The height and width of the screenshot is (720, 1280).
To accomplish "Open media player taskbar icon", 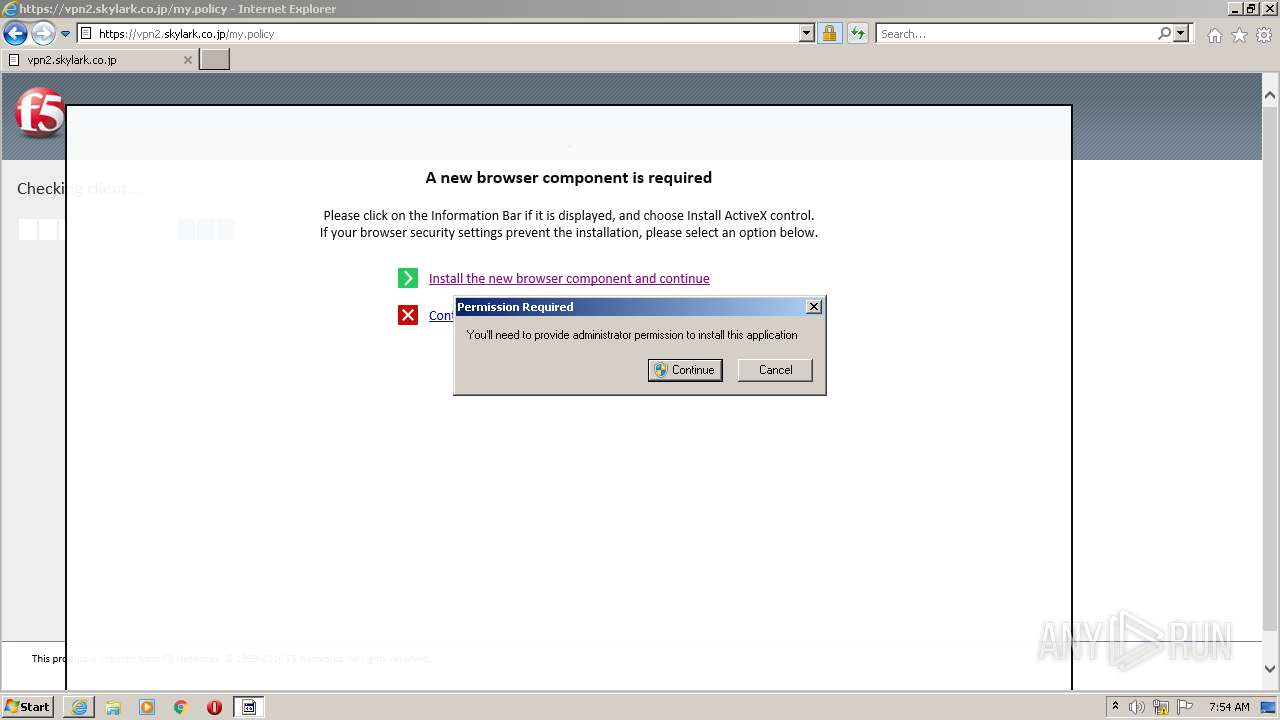I will click(x=147, y=707).
